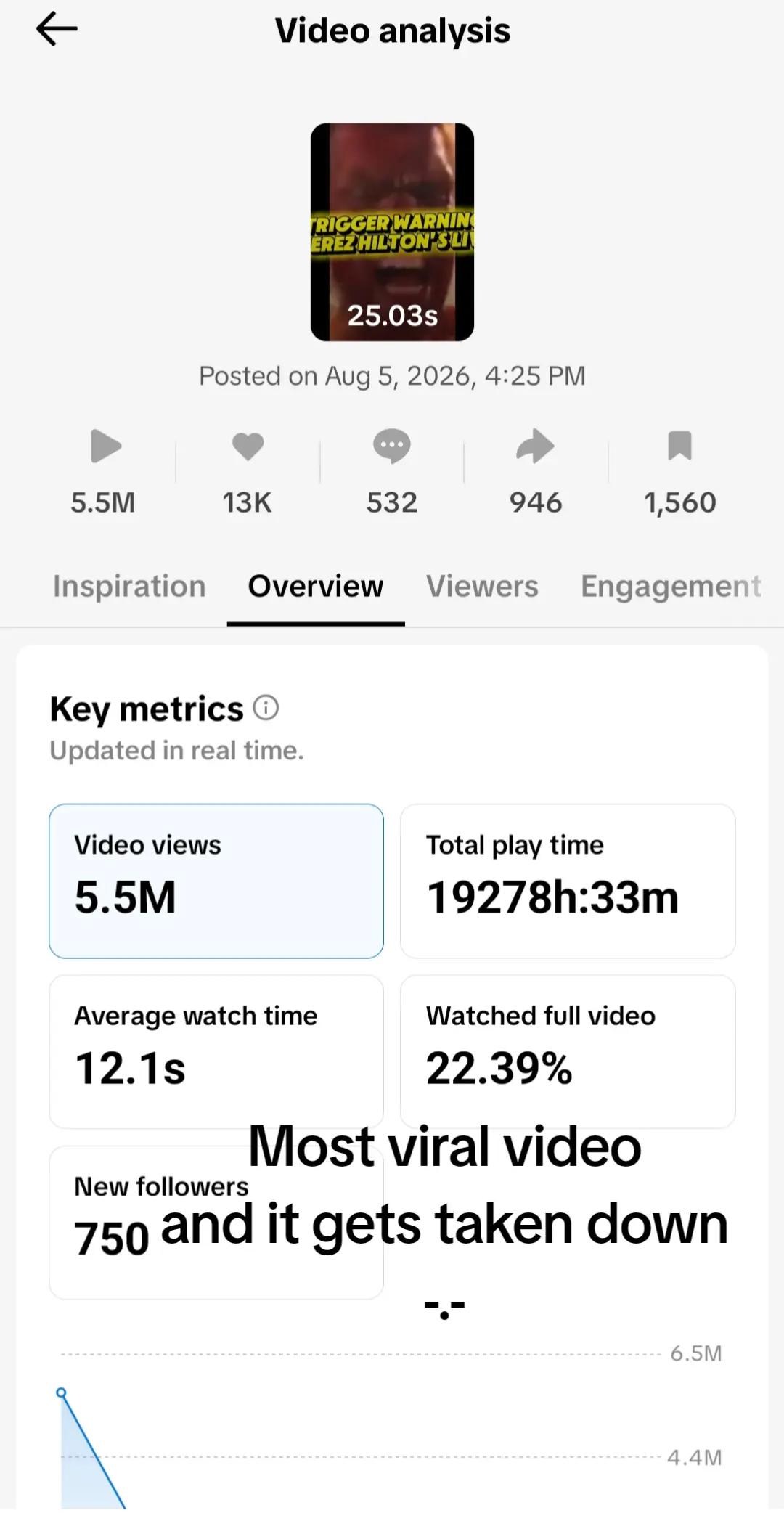Click the chart's first data point

click(x=62, y=1392)
